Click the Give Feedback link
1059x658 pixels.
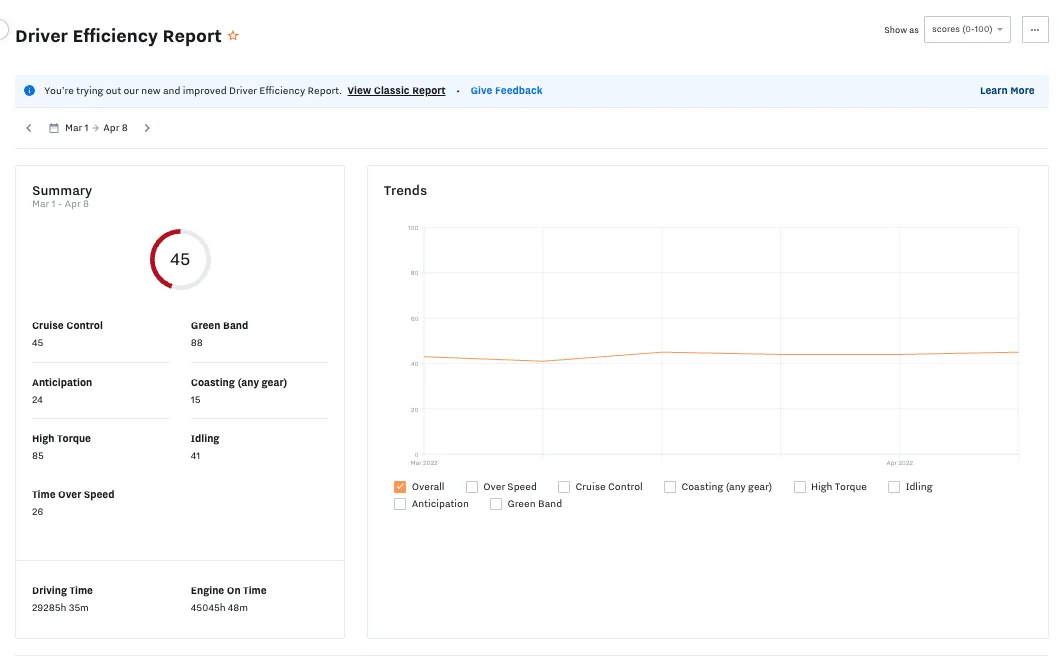507,91
